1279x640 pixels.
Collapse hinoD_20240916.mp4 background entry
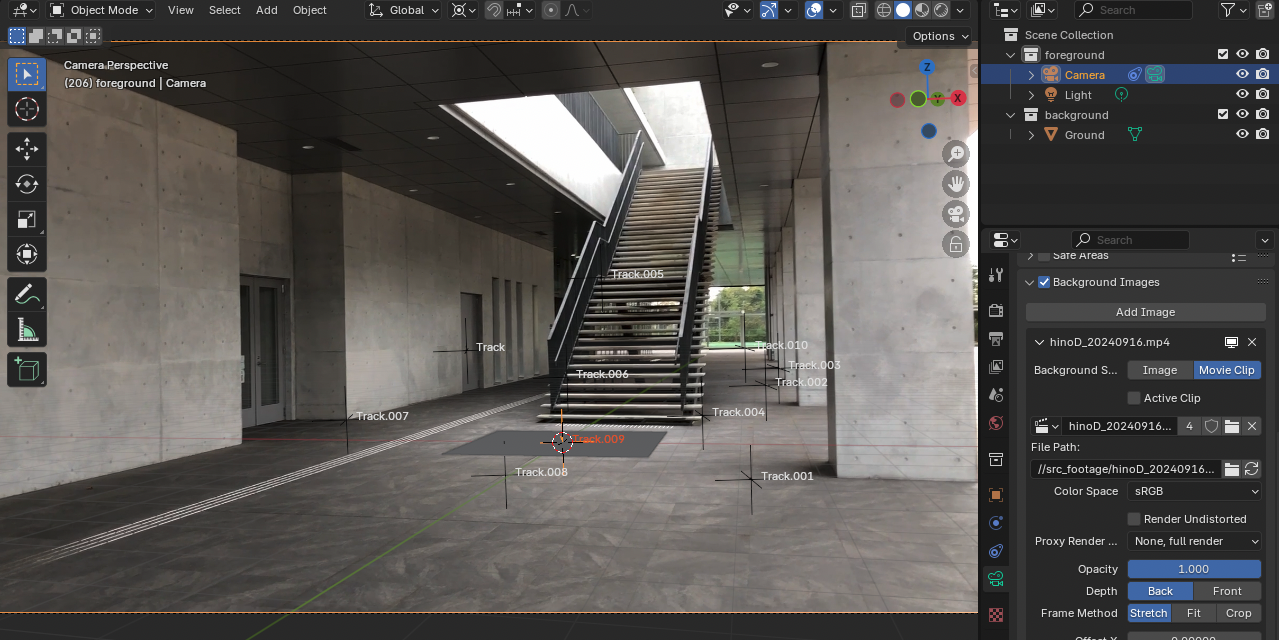[x=1039, y=342]
